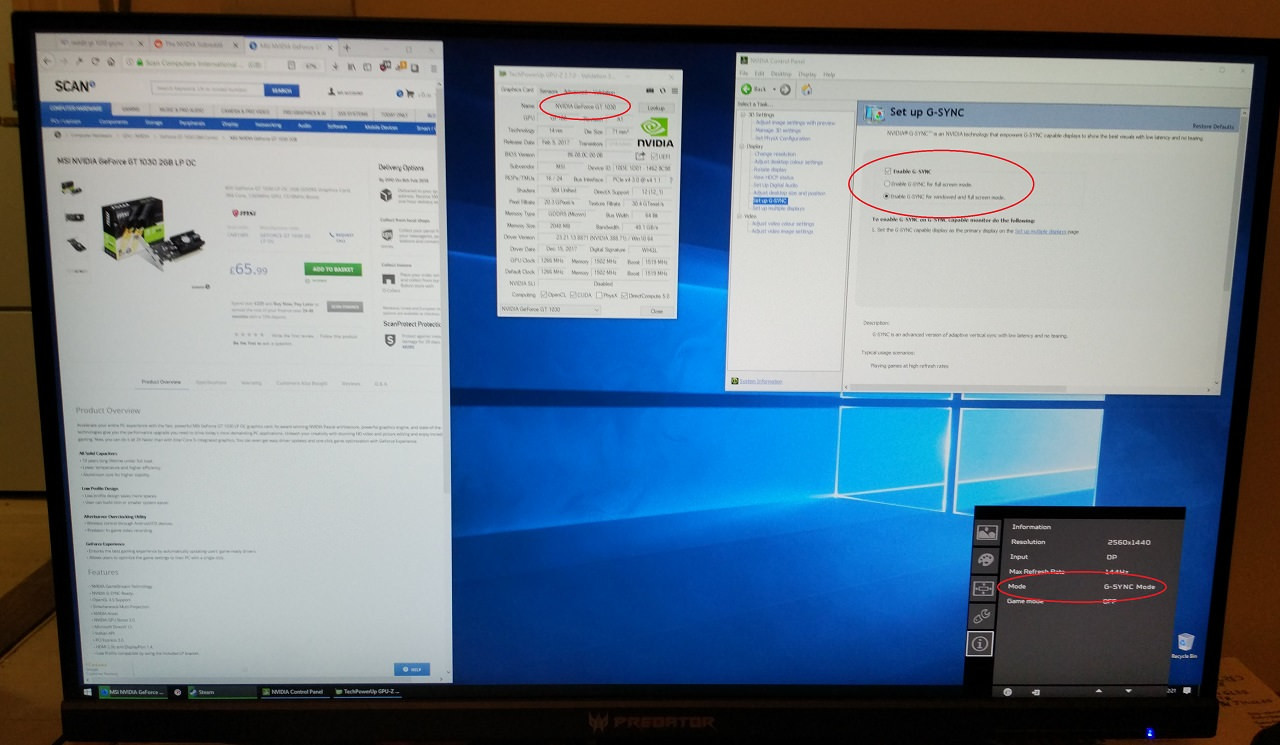The image size is (1280, 745).
Task: Open the Help menu in NVIDIA Control Panel
Action: click(829, 74)
